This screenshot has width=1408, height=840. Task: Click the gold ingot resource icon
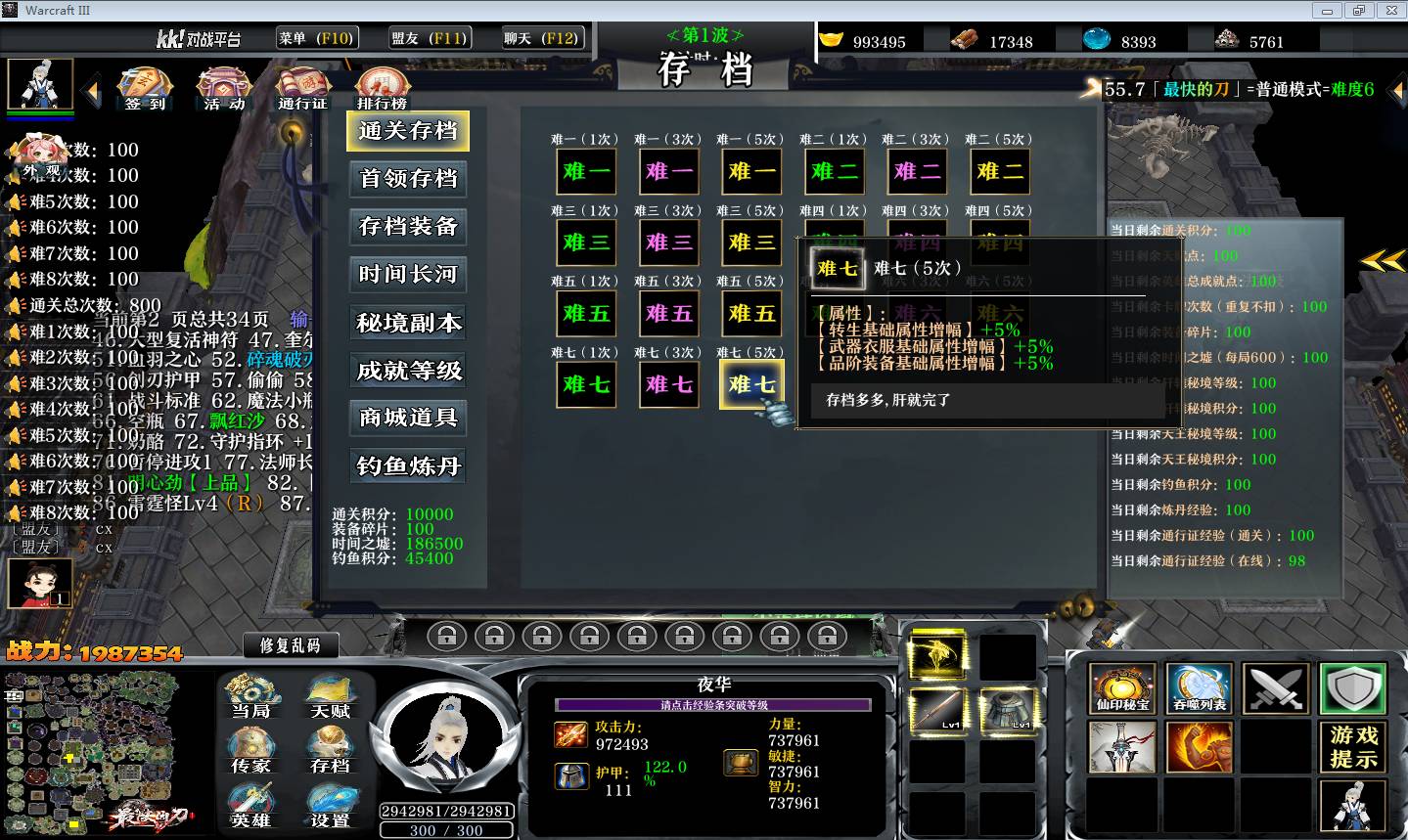(x=831, y=39)
